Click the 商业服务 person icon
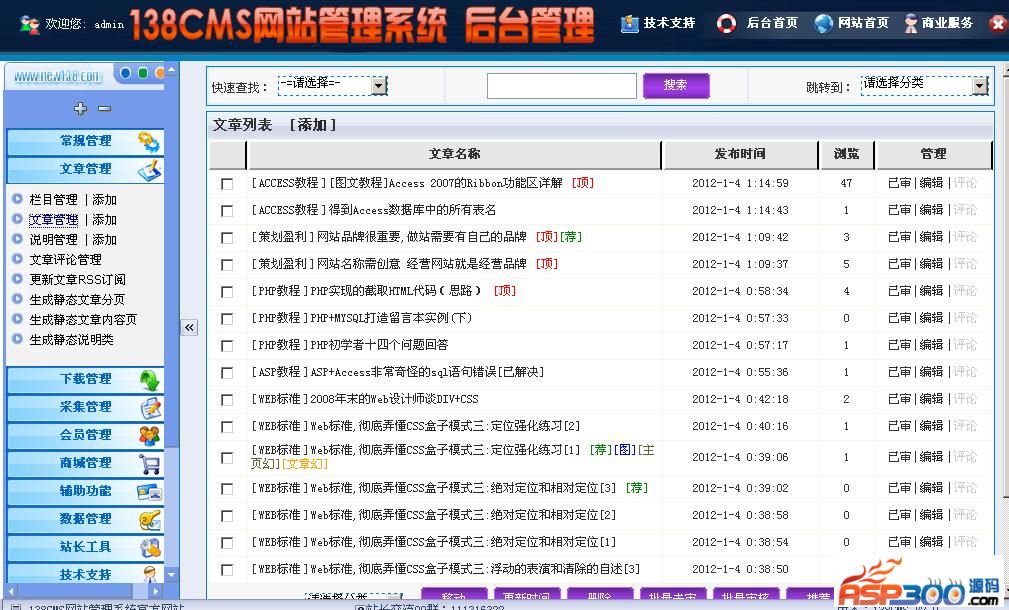 [x=911, y=24]
